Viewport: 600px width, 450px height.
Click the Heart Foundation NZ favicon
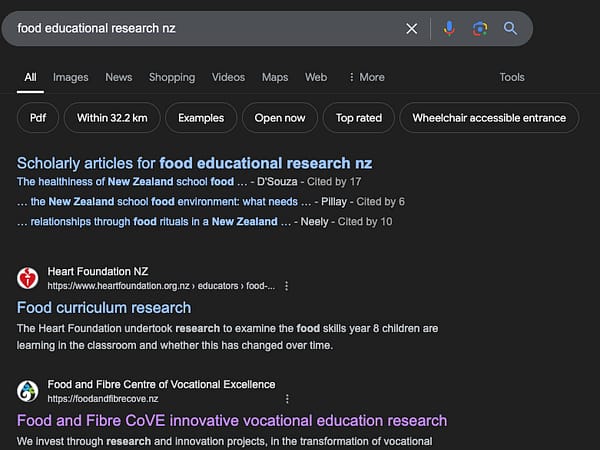[x=28, y=278]
